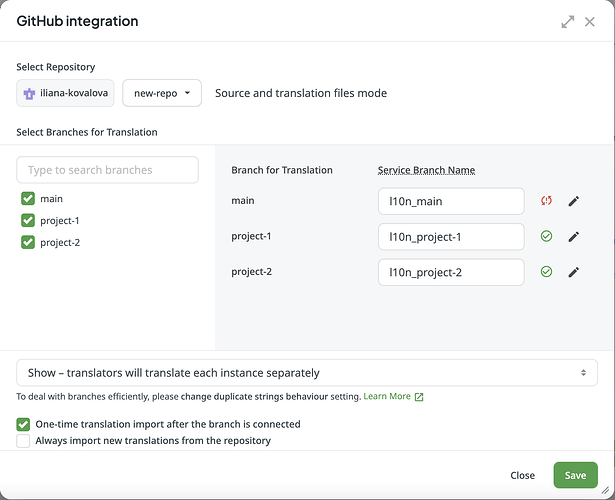This screenshot has width=615, height=500.
Task: Open the pencil edit for main branch
Action: (573, 201)
